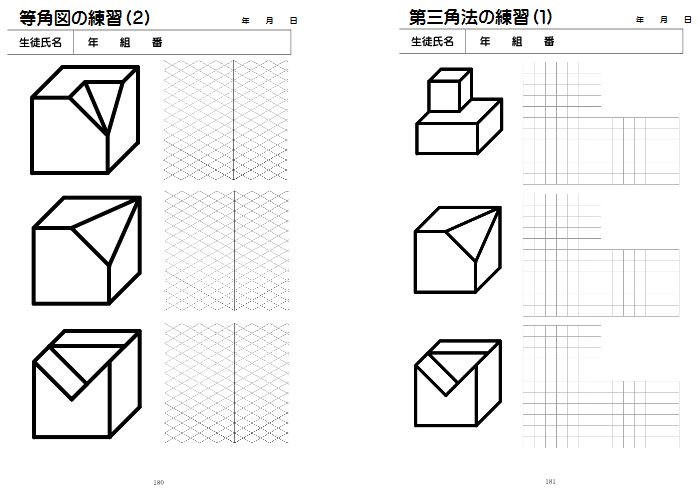Select the right page V-groove cube figure
Image resolution: width=700 pixels, height=495 pixels.
[458, 383]
